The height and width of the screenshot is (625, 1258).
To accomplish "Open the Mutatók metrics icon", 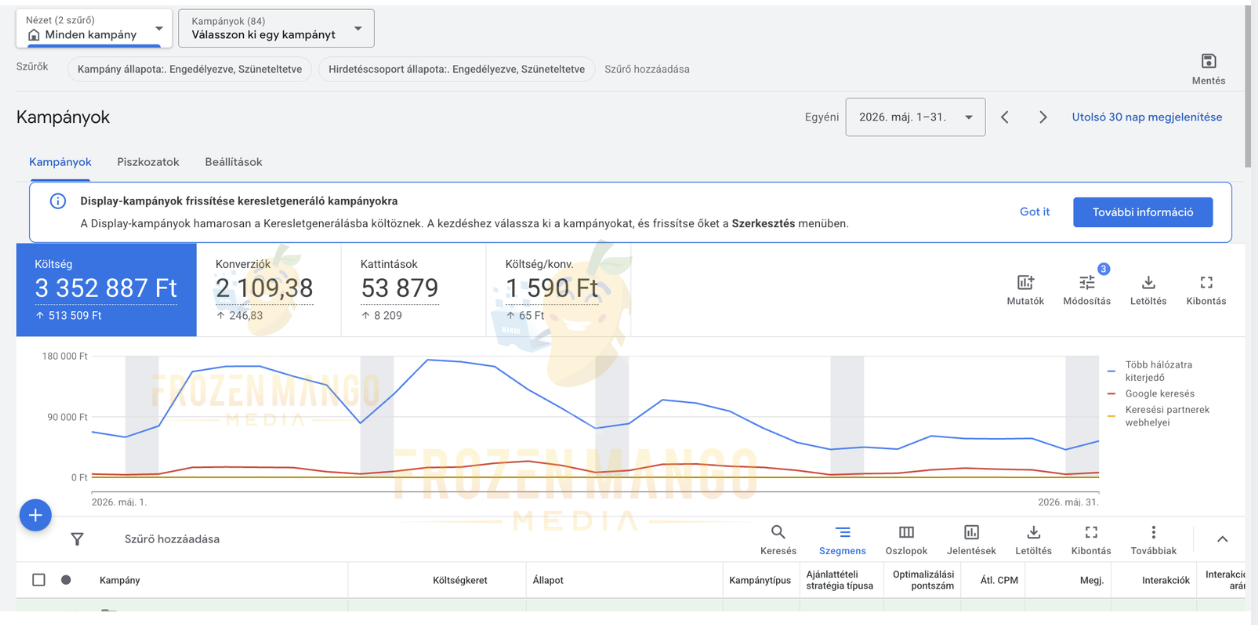I will pyautogui.click(x=1025, y=283).
